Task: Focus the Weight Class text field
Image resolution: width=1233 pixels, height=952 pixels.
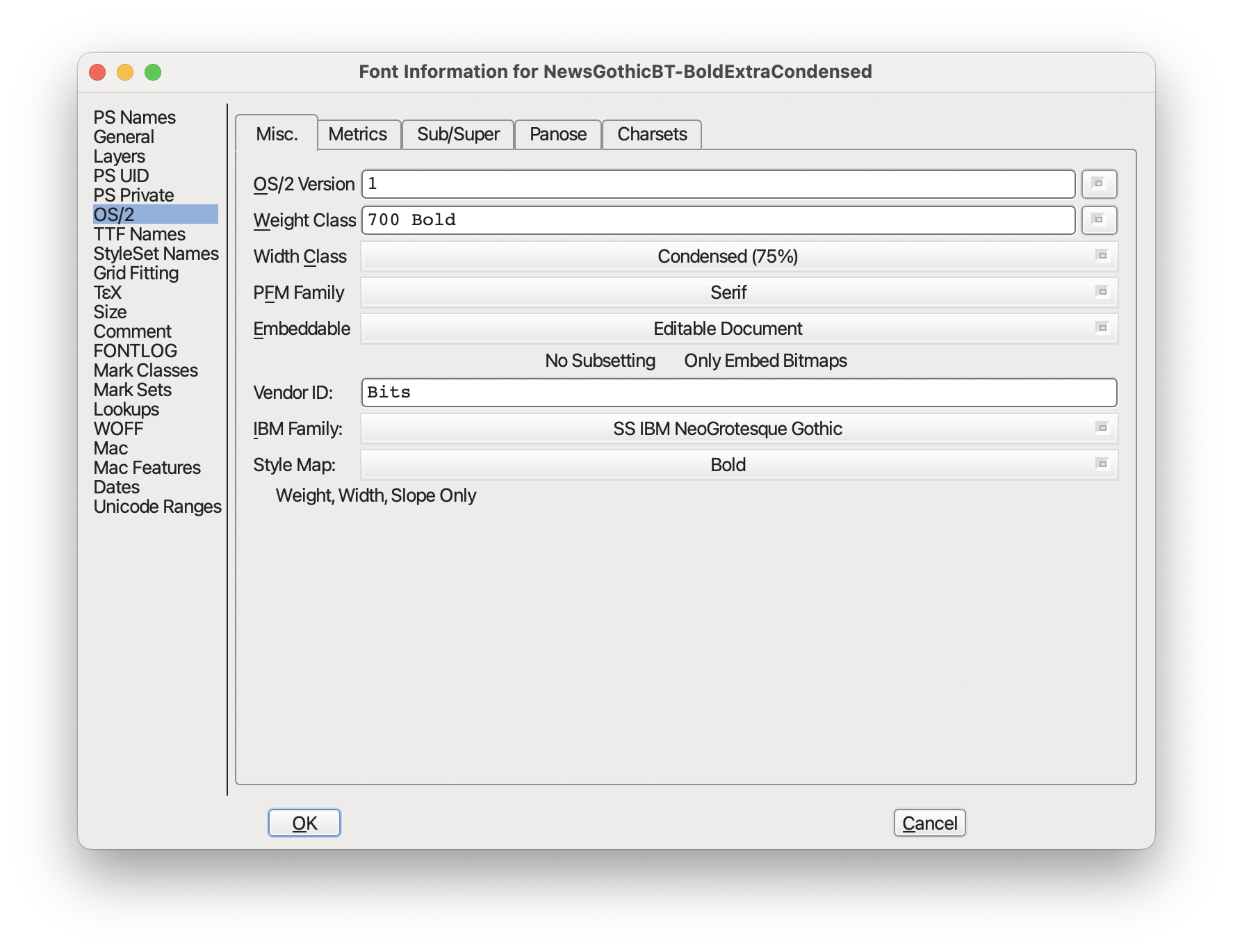Action: 718,220
